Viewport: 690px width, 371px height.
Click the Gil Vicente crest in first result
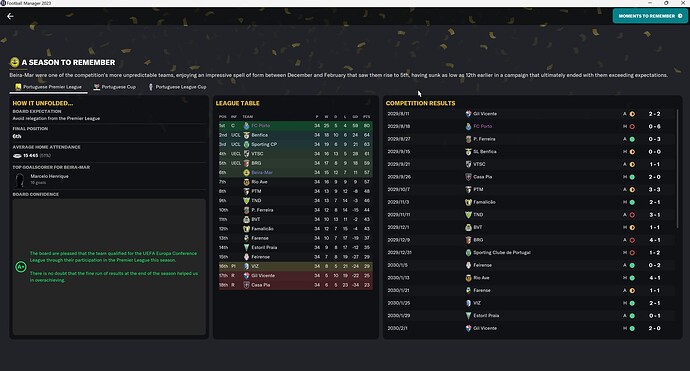(468, 114)
